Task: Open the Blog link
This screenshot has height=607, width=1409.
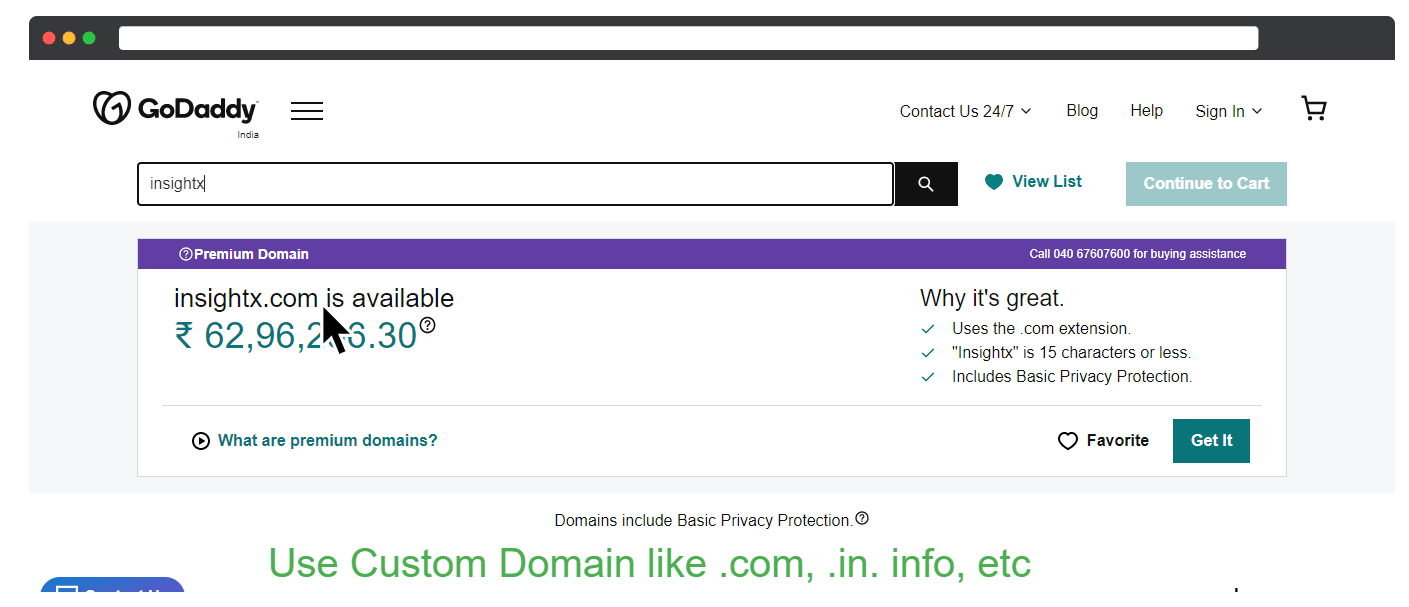Action: 1082,111
